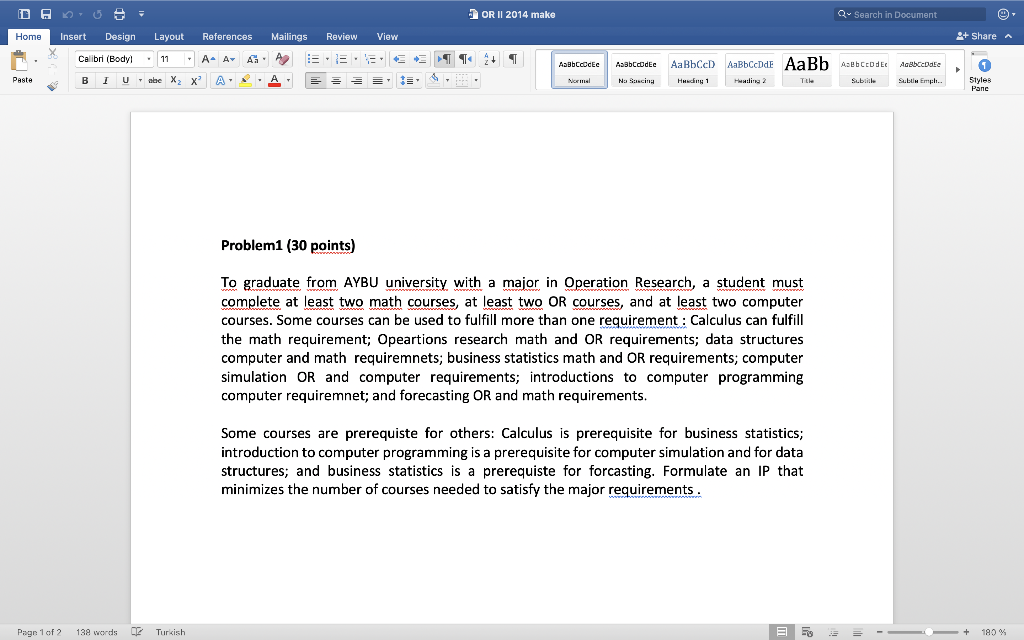Click the Format Painter icon
1024x640 pixels.
click(52, 86)
